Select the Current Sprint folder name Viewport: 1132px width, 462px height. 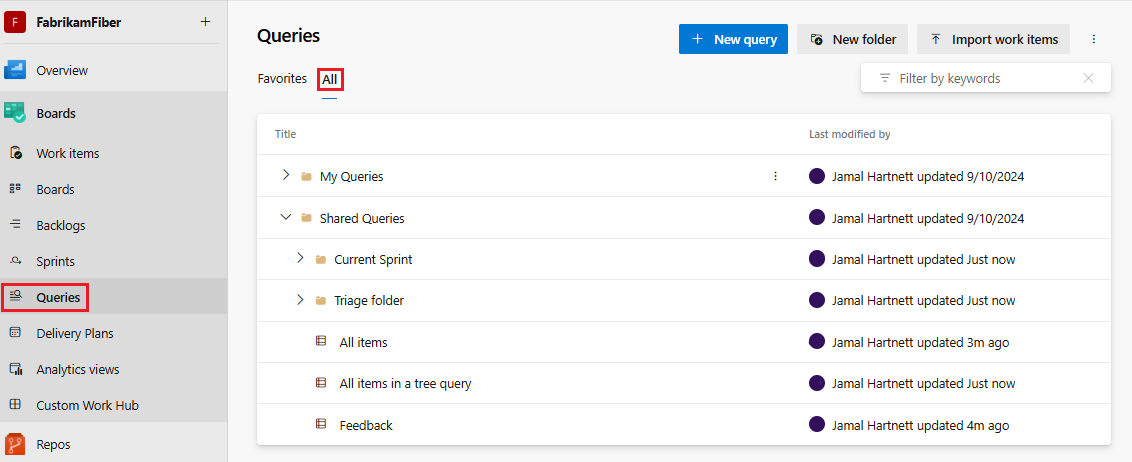373,260
